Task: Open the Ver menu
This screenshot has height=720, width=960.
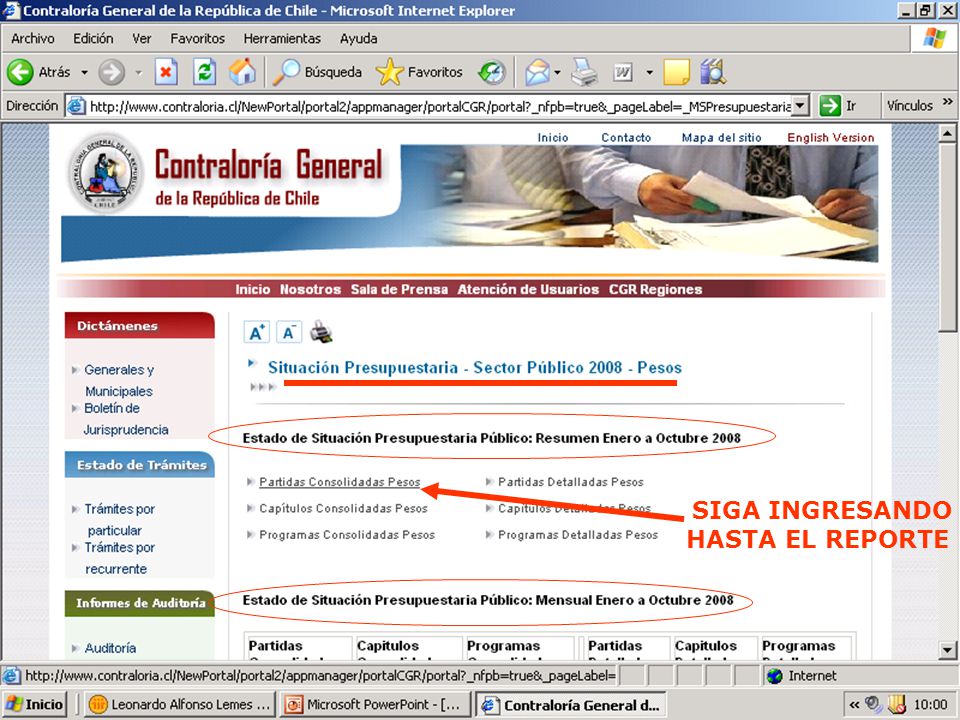Action: pyautogui.click(x=141, y=39)
